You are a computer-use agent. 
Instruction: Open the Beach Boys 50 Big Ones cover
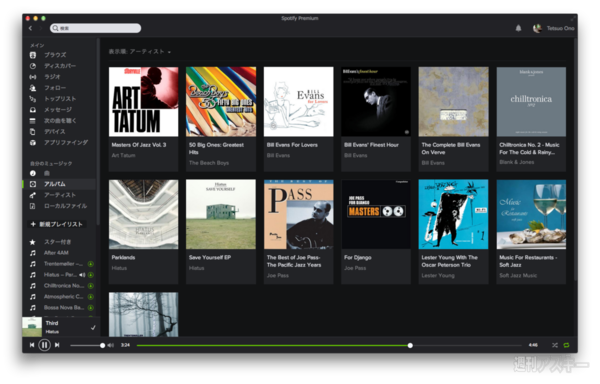(221, 102)
